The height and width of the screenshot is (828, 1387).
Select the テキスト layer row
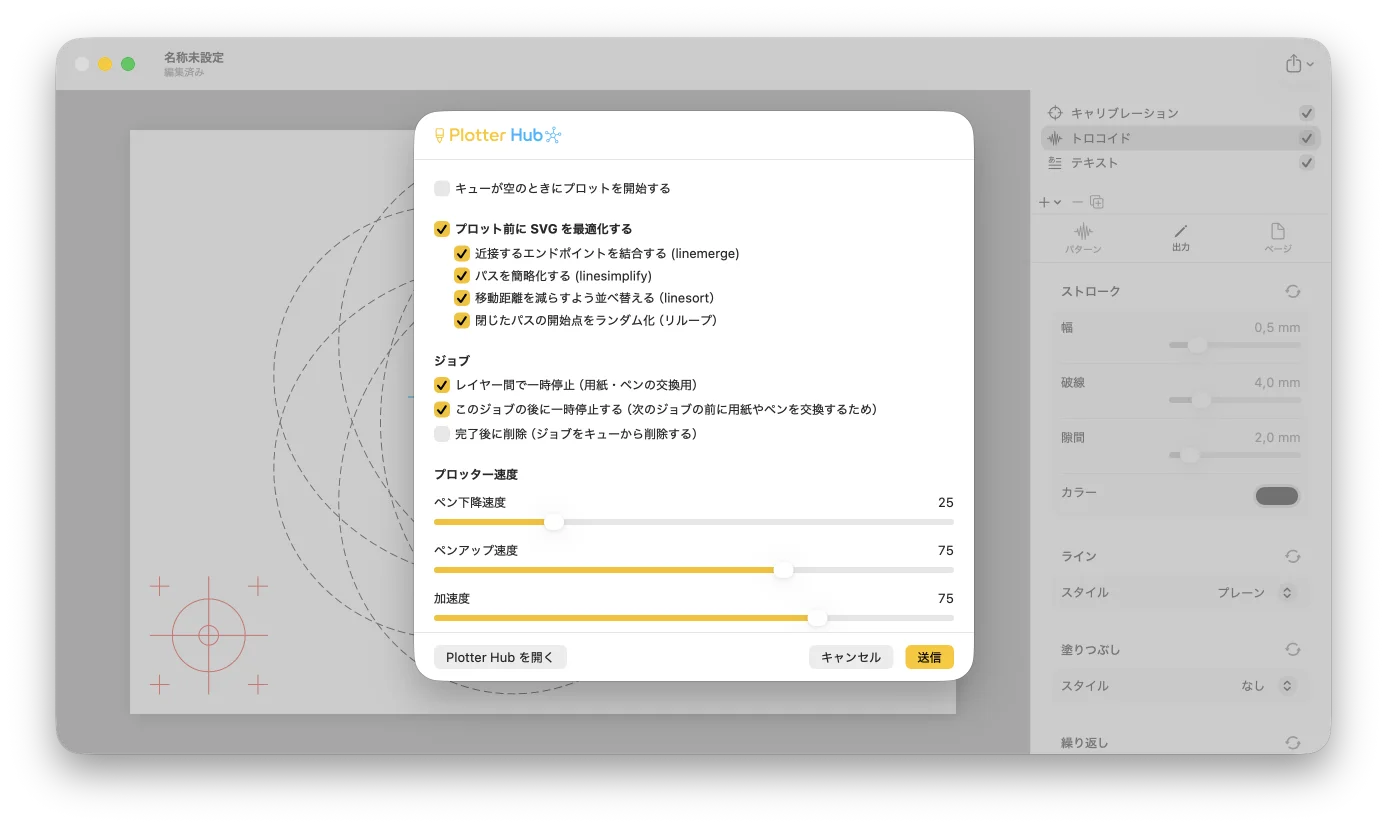1181,163
